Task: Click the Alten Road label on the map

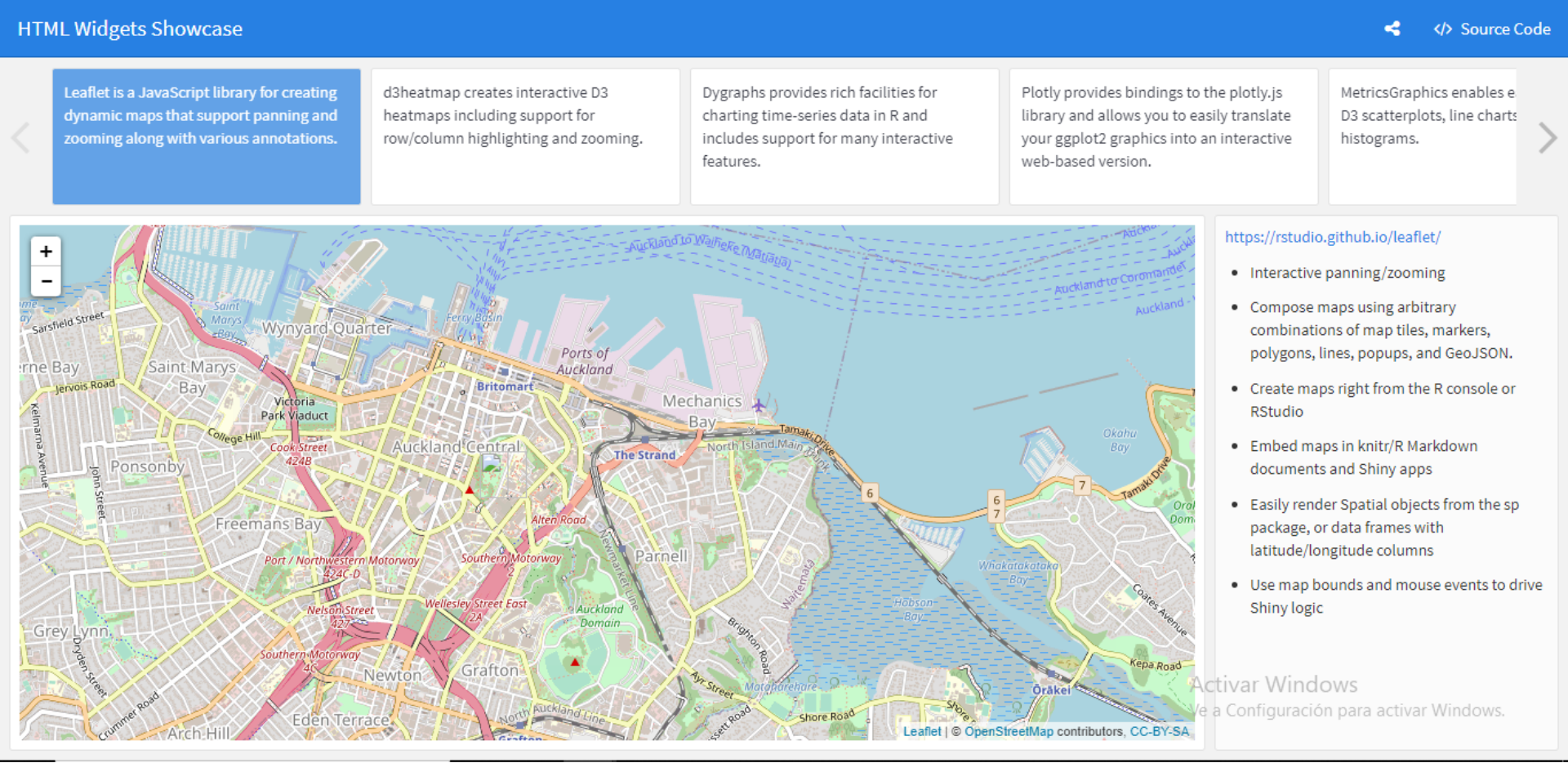Action: pos(559,520)
